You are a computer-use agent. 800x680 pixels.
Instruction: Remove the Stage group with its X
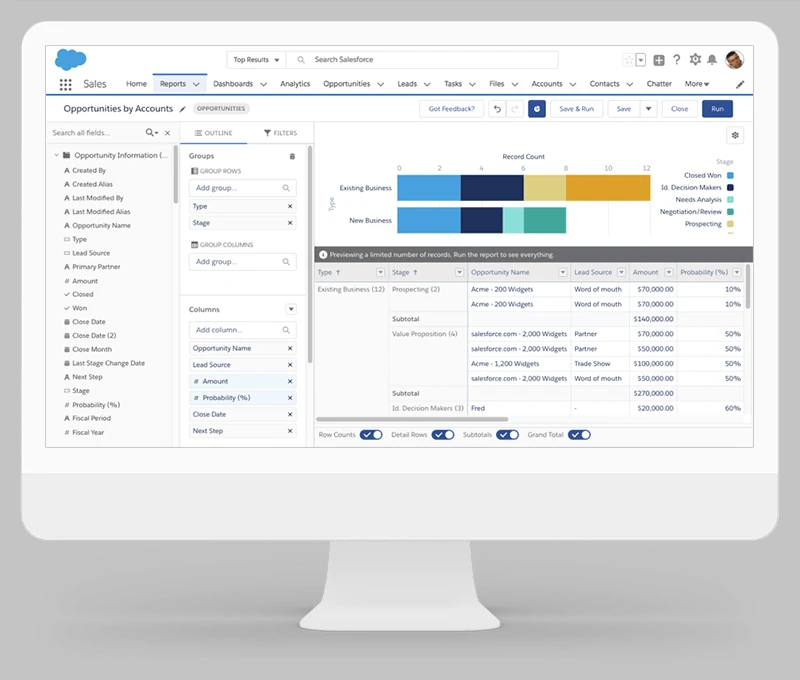[290, 223]
